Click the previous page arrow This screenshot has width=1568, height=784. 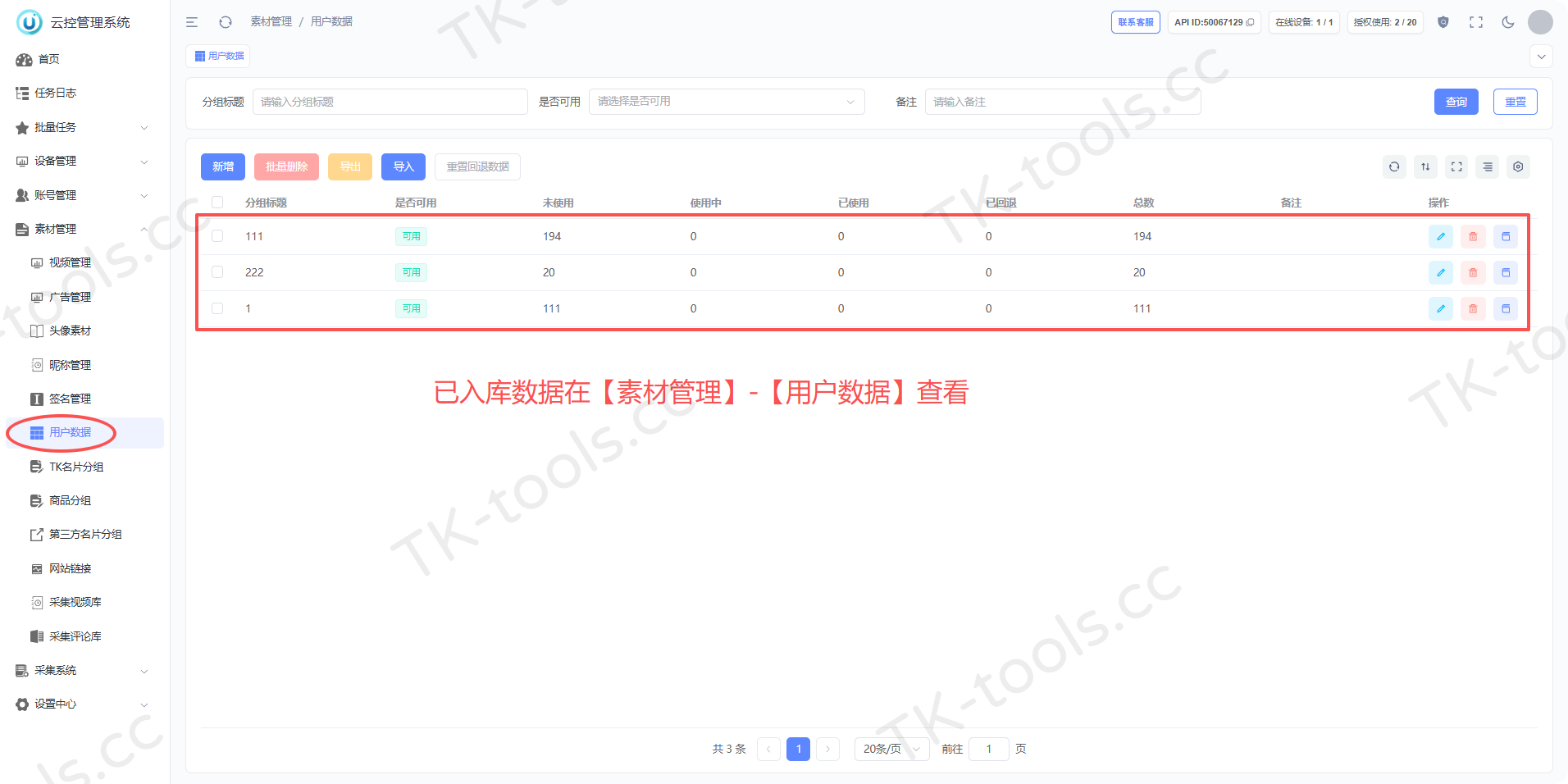(x=768, y=749)
